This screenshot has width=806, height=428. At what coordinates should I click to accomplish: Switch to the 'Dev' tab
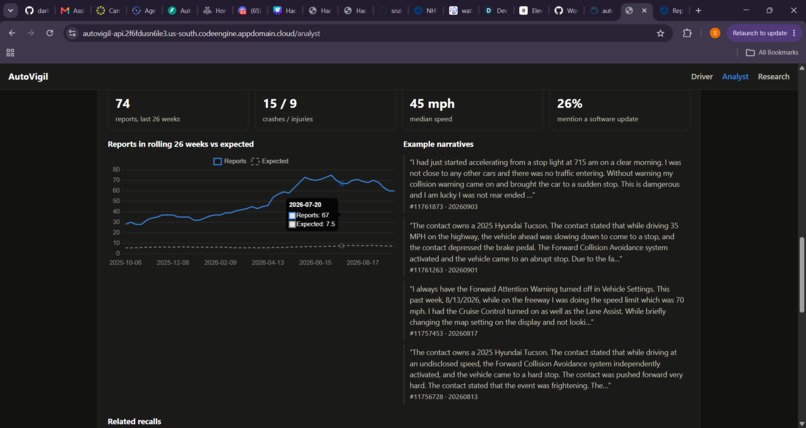pos(496,10)
